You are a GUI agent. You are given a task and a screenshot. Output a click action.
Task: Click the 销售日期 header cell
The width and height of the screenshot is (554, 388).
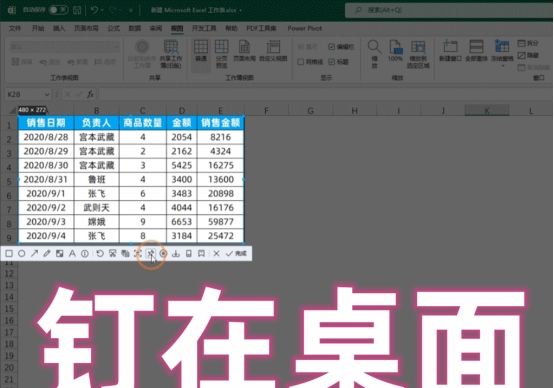tap(46, 123)
